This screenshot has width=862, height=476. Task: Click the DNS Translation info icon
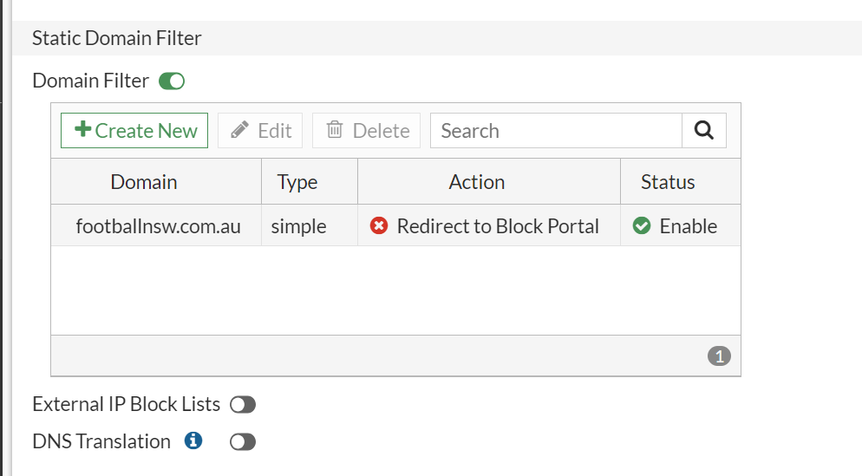(x=194, y=440)
